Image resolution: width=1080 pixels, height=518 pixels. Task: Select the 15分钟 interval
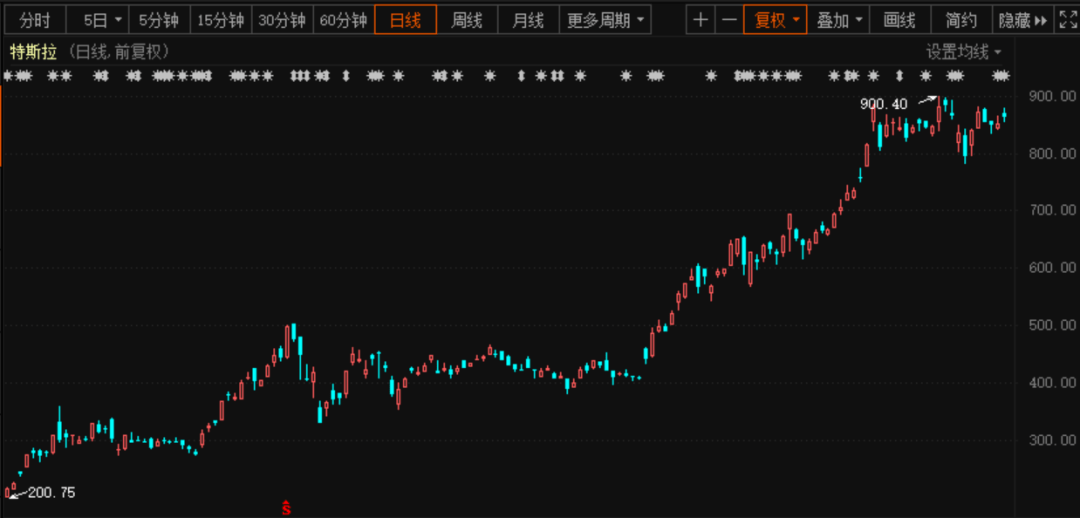point(221,20)
